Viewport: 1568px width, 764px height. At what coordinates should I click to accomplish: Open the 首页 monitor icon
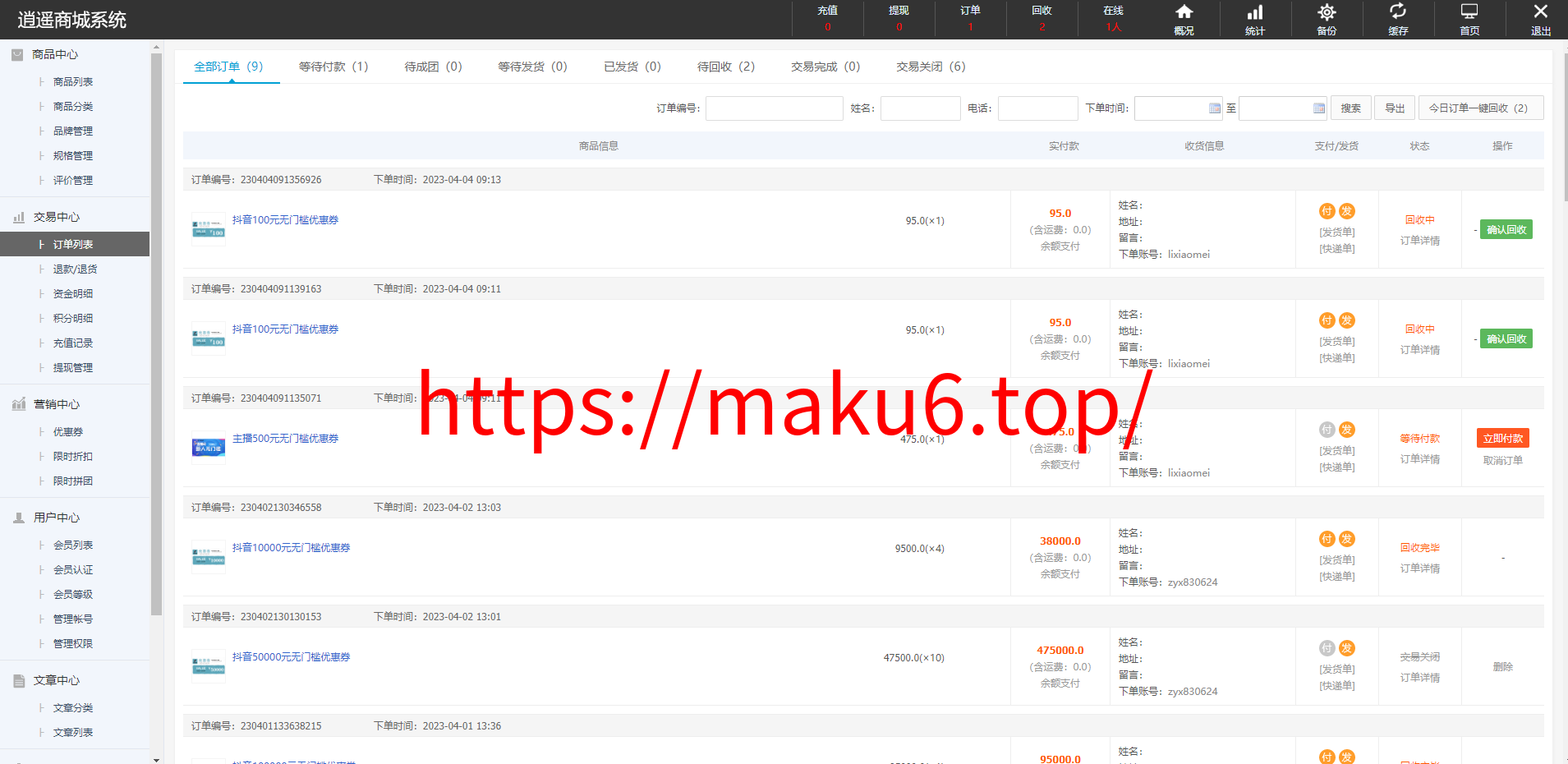pyautogui.click(x=1469, y=12)
